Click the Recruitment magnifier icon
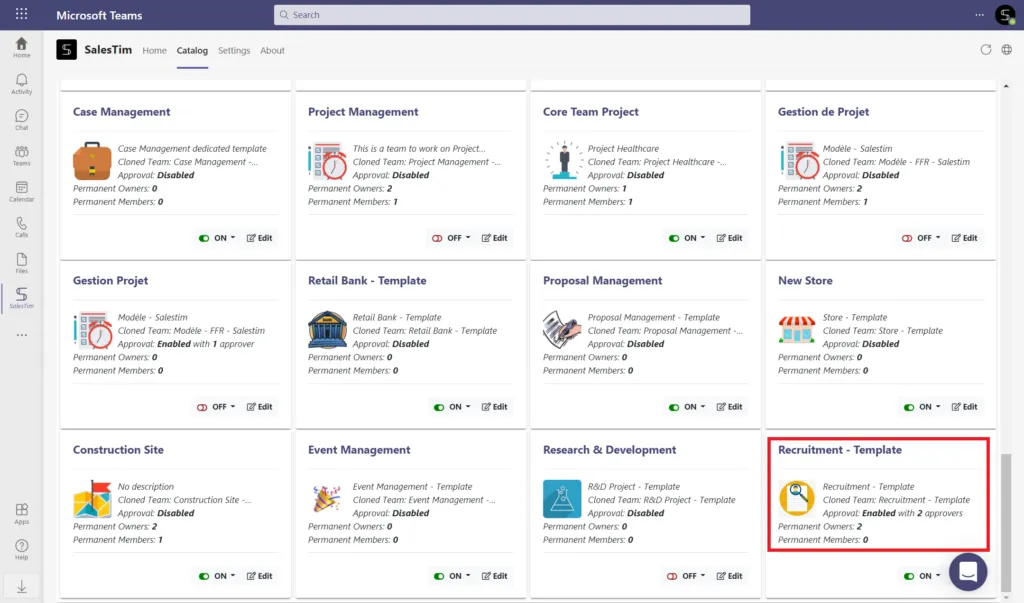 click(x=797, y=498)
